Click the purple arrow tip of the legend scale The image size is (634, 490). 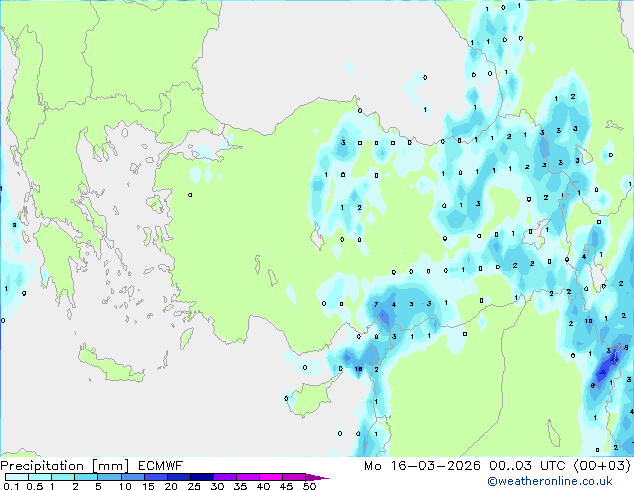(317, 477)
